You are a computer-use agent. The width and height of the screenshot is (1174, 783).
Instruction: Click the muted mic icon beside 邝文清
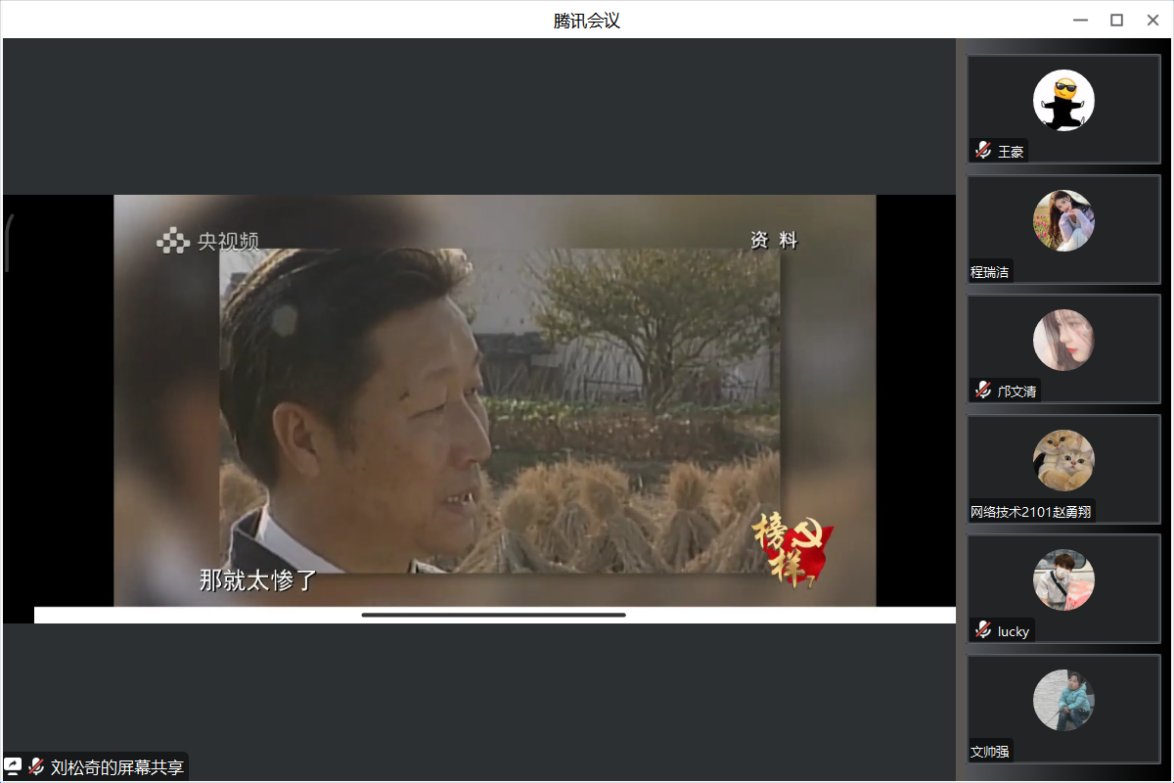[983, 391]
